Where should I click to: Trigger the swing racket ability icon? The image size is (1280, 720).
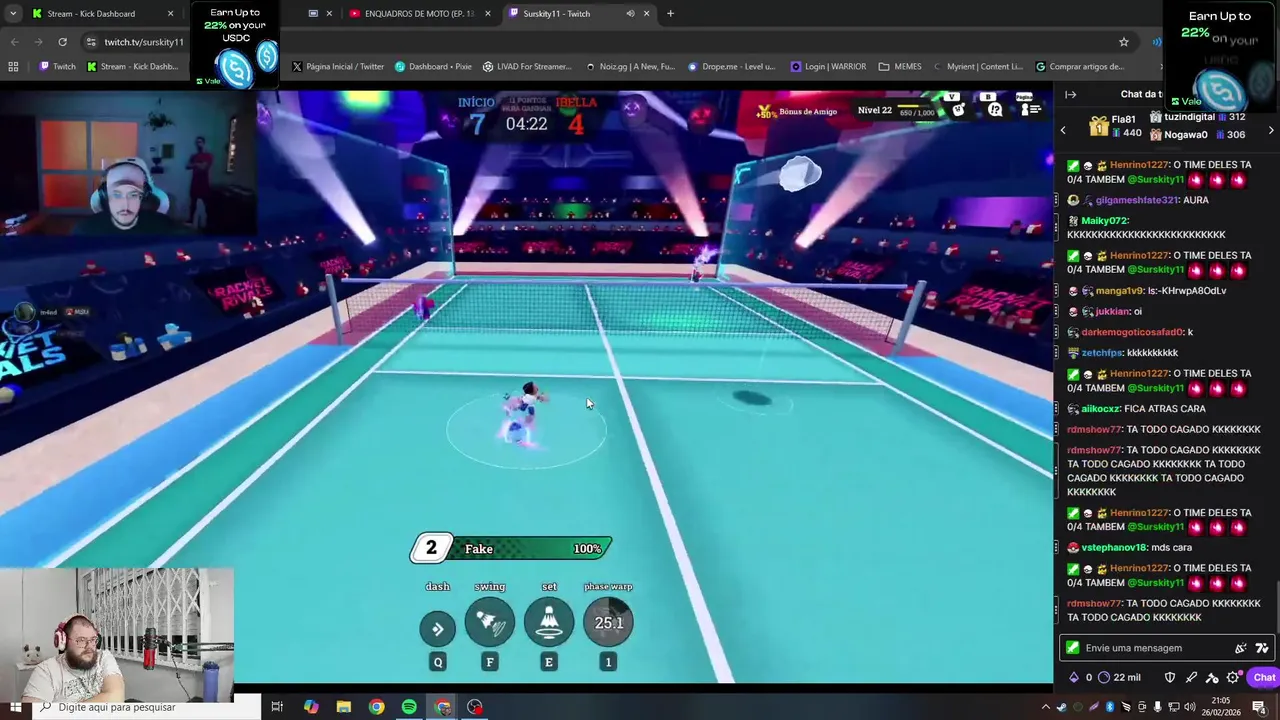point(490,623)
